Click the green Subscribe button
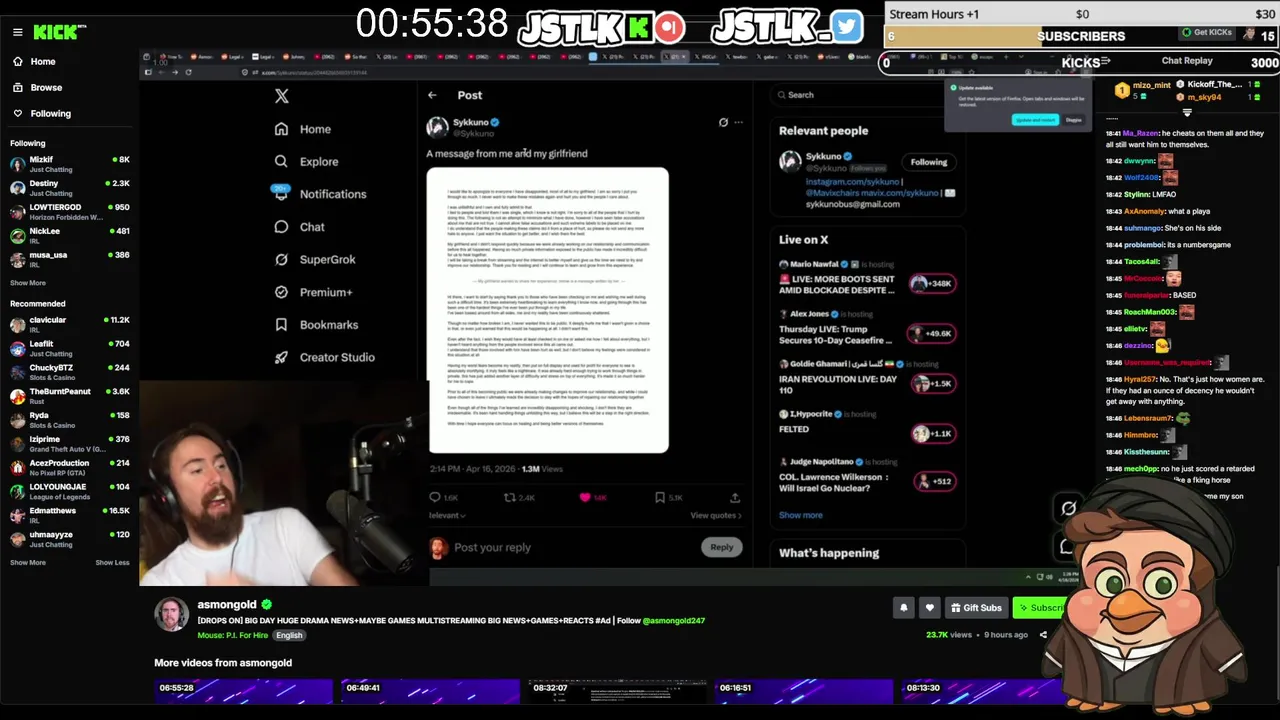1280x720 pixels. [x=1041, y=607]
